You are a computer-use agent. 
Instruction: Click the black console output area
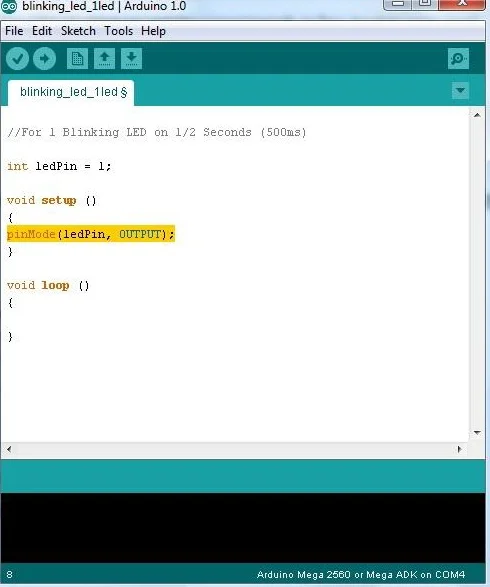(243, 528)
